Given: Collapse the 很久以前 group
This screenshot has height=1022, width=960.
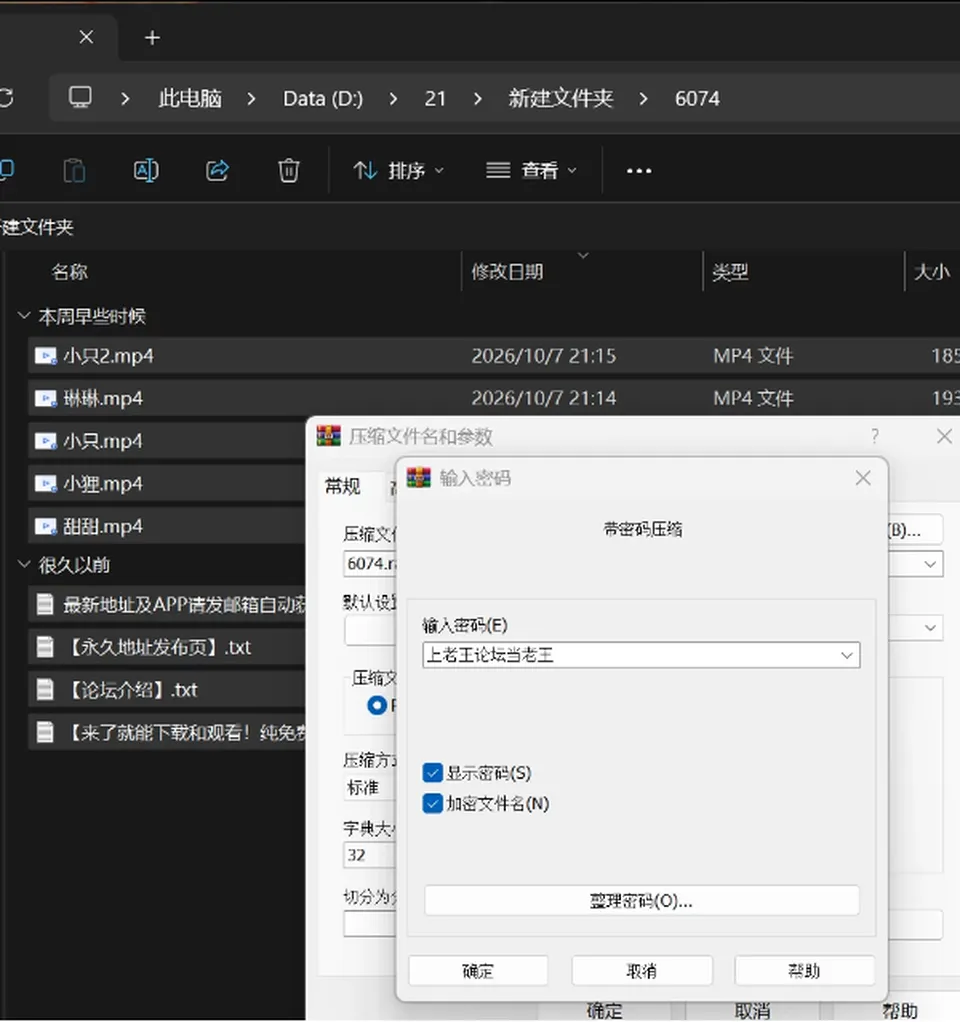Looking at the screenshot, I should pos(24,564).
